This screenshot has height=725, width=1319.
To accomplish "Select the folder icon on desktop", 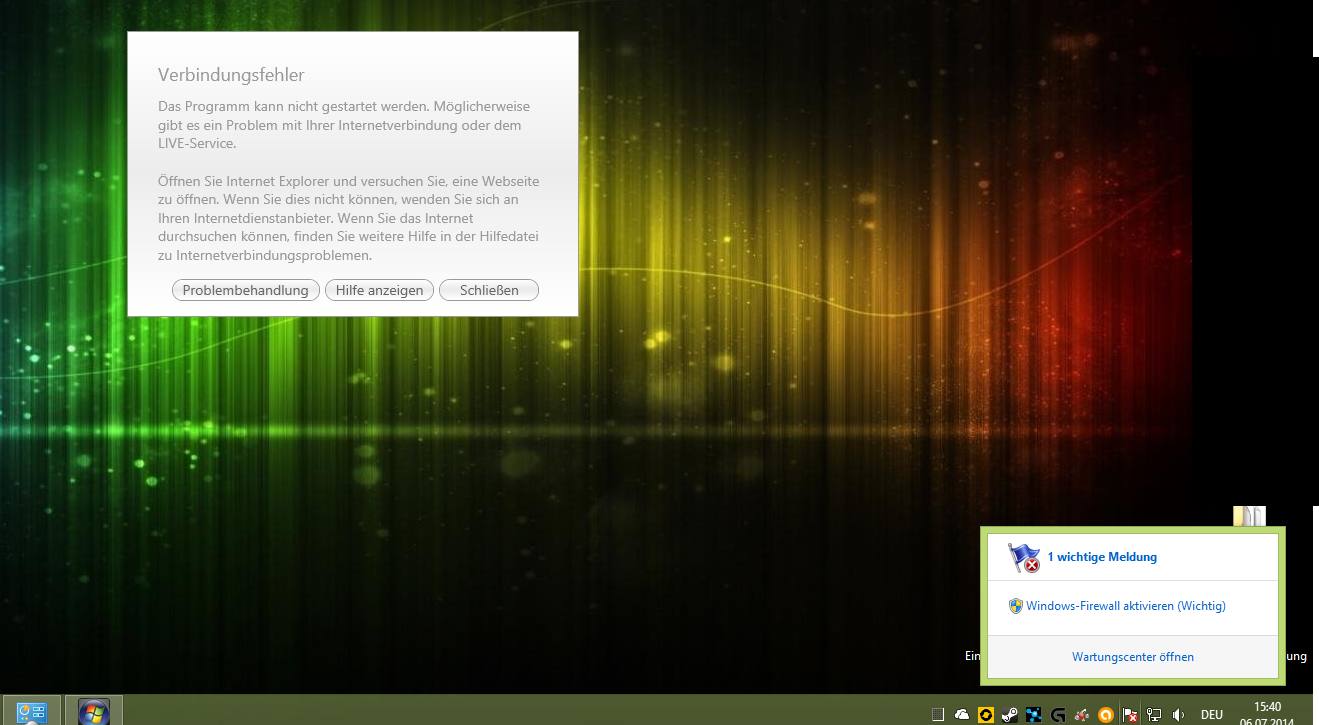I will tap(1249, 516).
